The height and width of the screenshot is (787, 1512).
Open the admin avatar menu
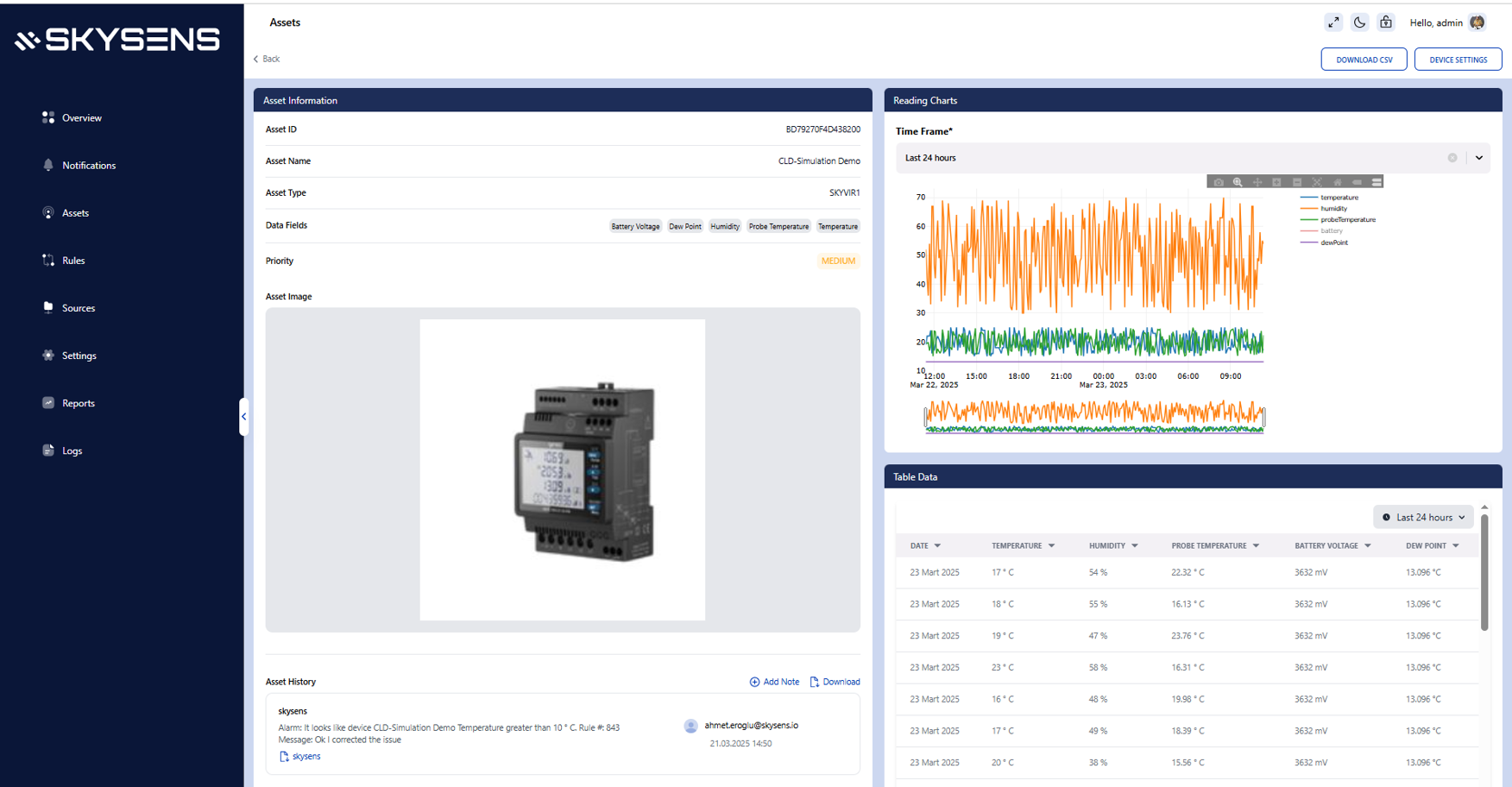1477,22
